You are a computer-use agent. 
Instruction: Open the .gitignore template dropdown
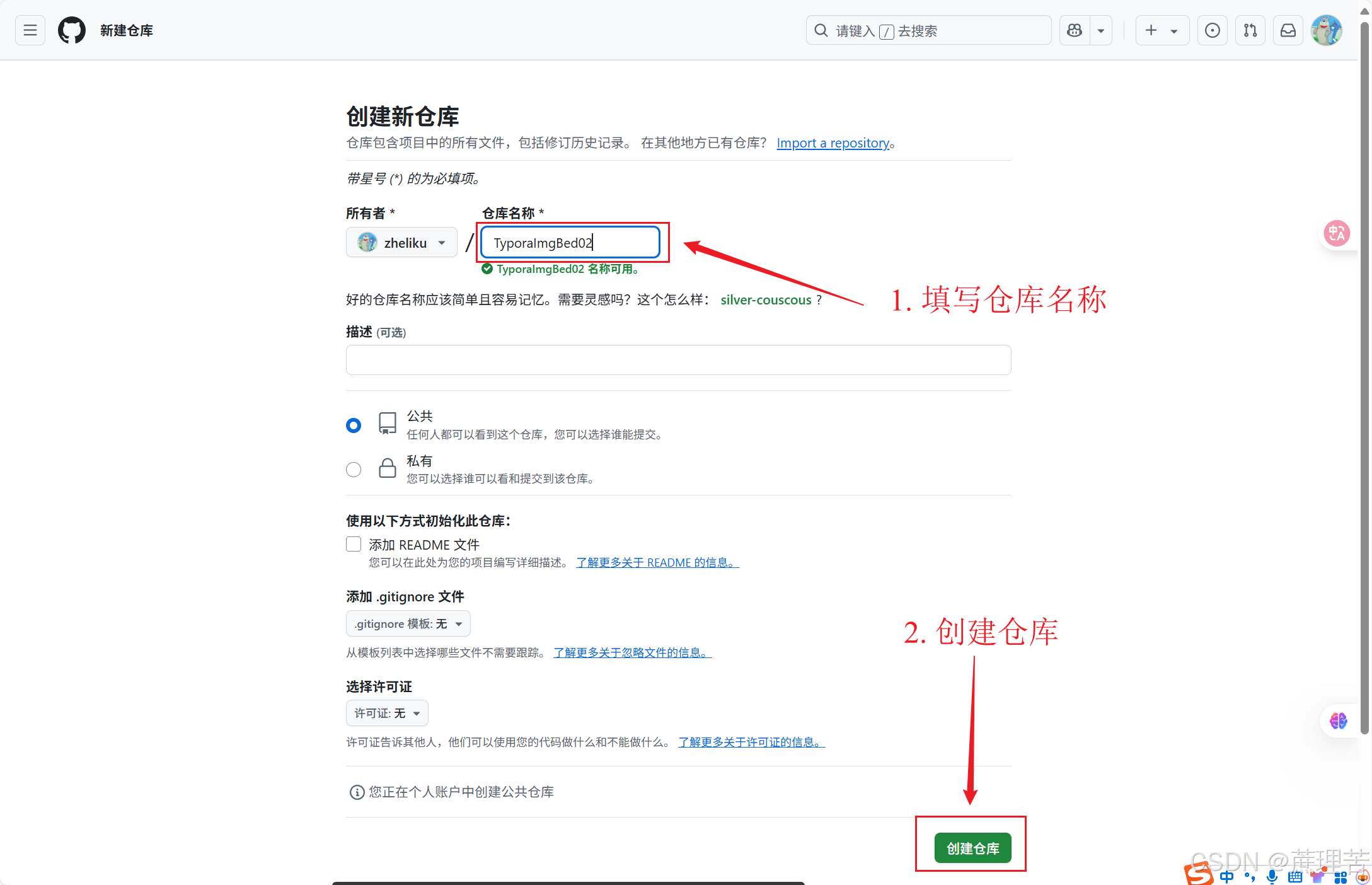click(x=408, y=623)
